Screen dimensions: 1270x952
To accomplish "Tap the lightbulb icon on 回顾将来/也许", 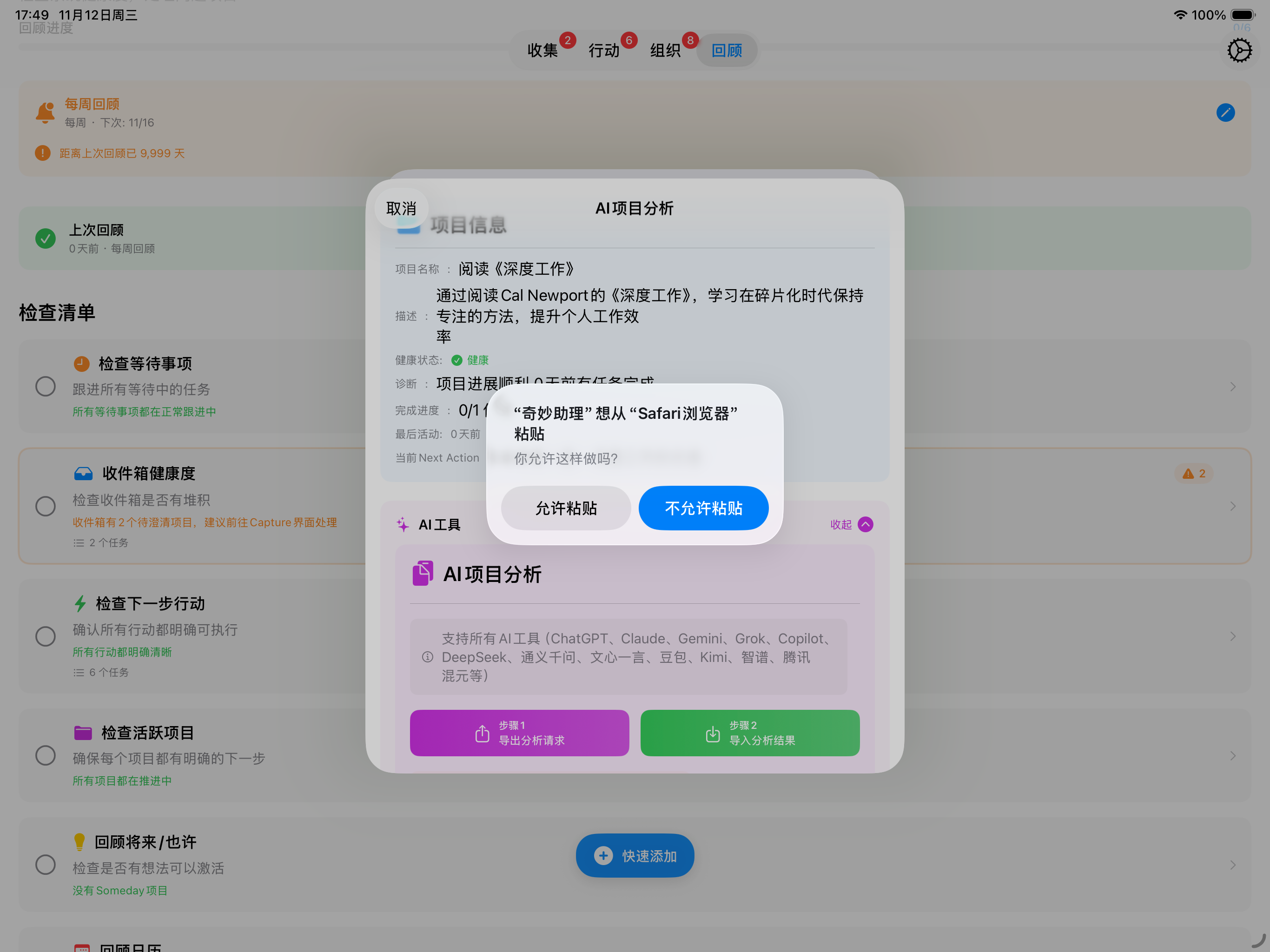I will pos(80,841).
